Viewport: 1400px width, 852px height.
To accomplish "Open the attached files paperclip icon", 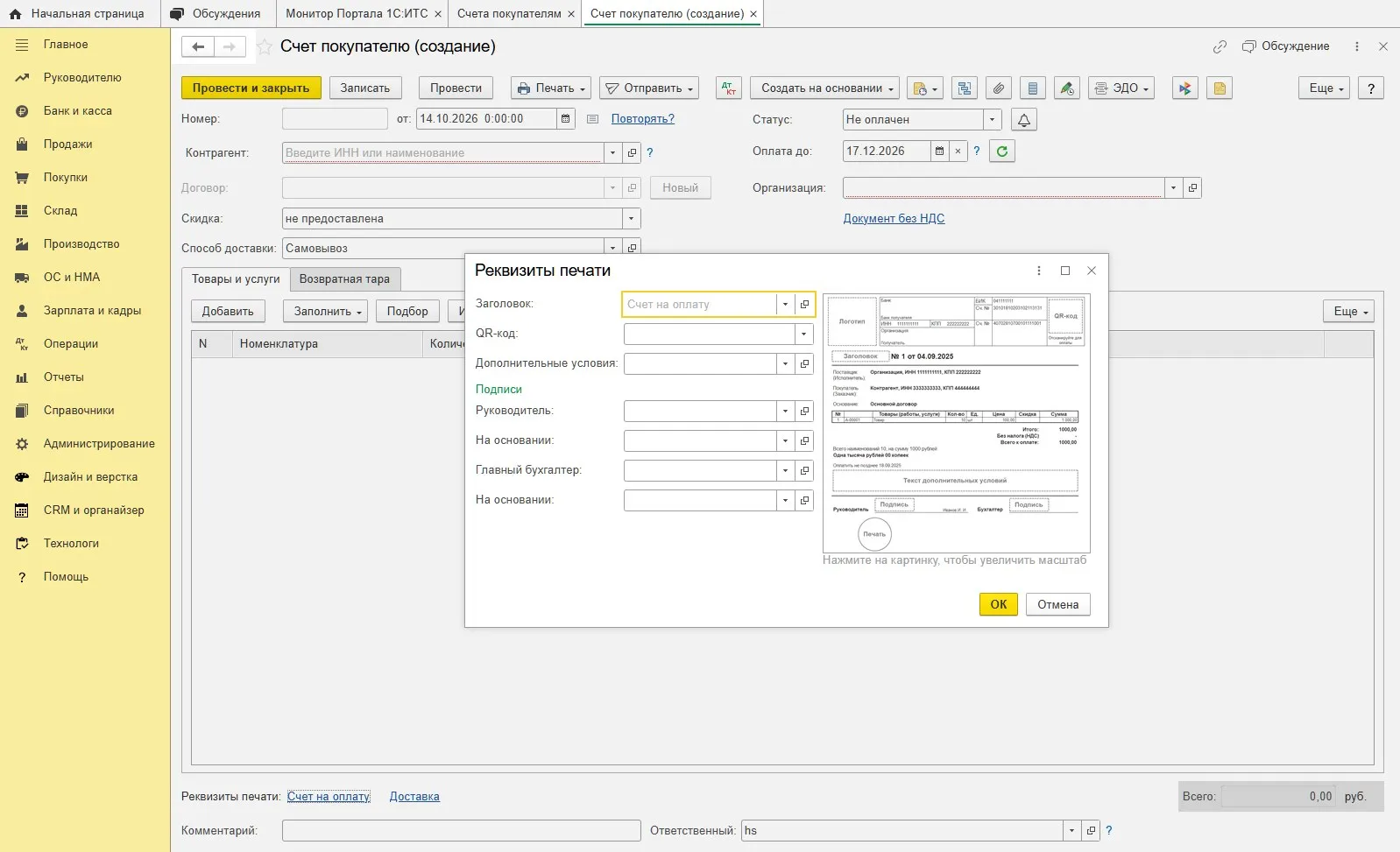I will coord(999,88).
